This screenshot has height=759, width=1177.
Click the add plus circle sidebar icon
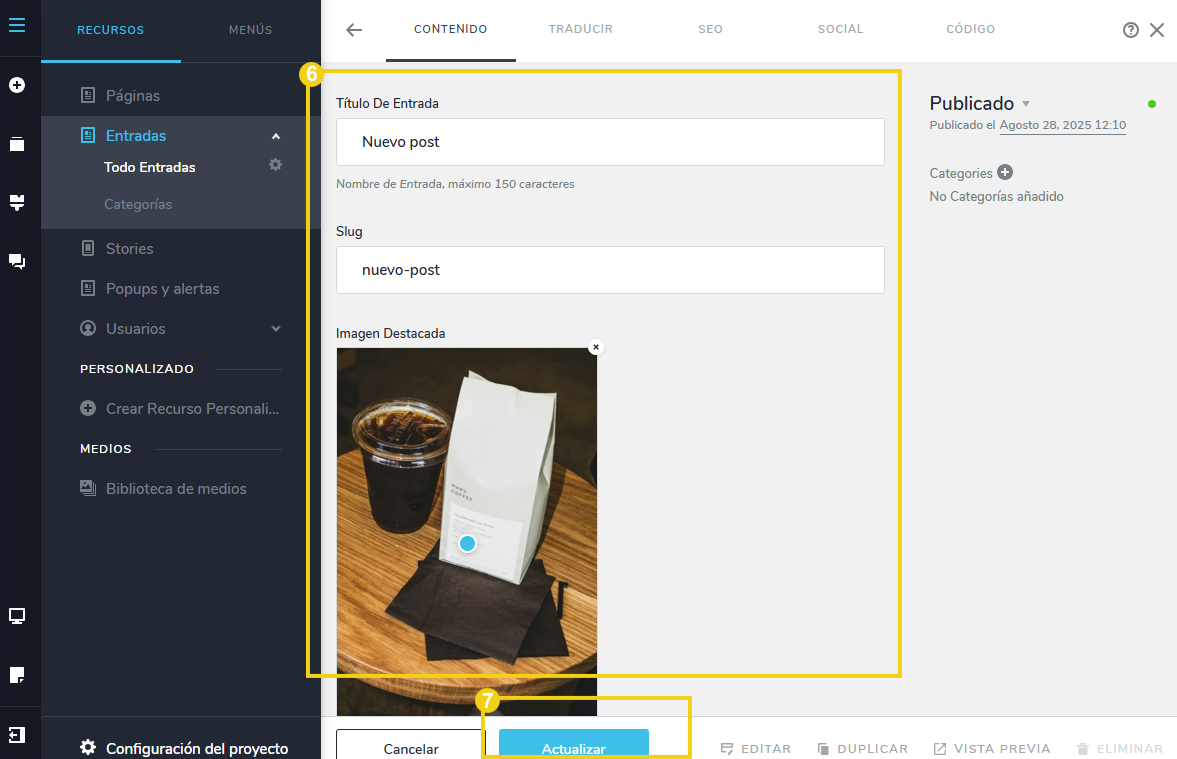point(17,85)
